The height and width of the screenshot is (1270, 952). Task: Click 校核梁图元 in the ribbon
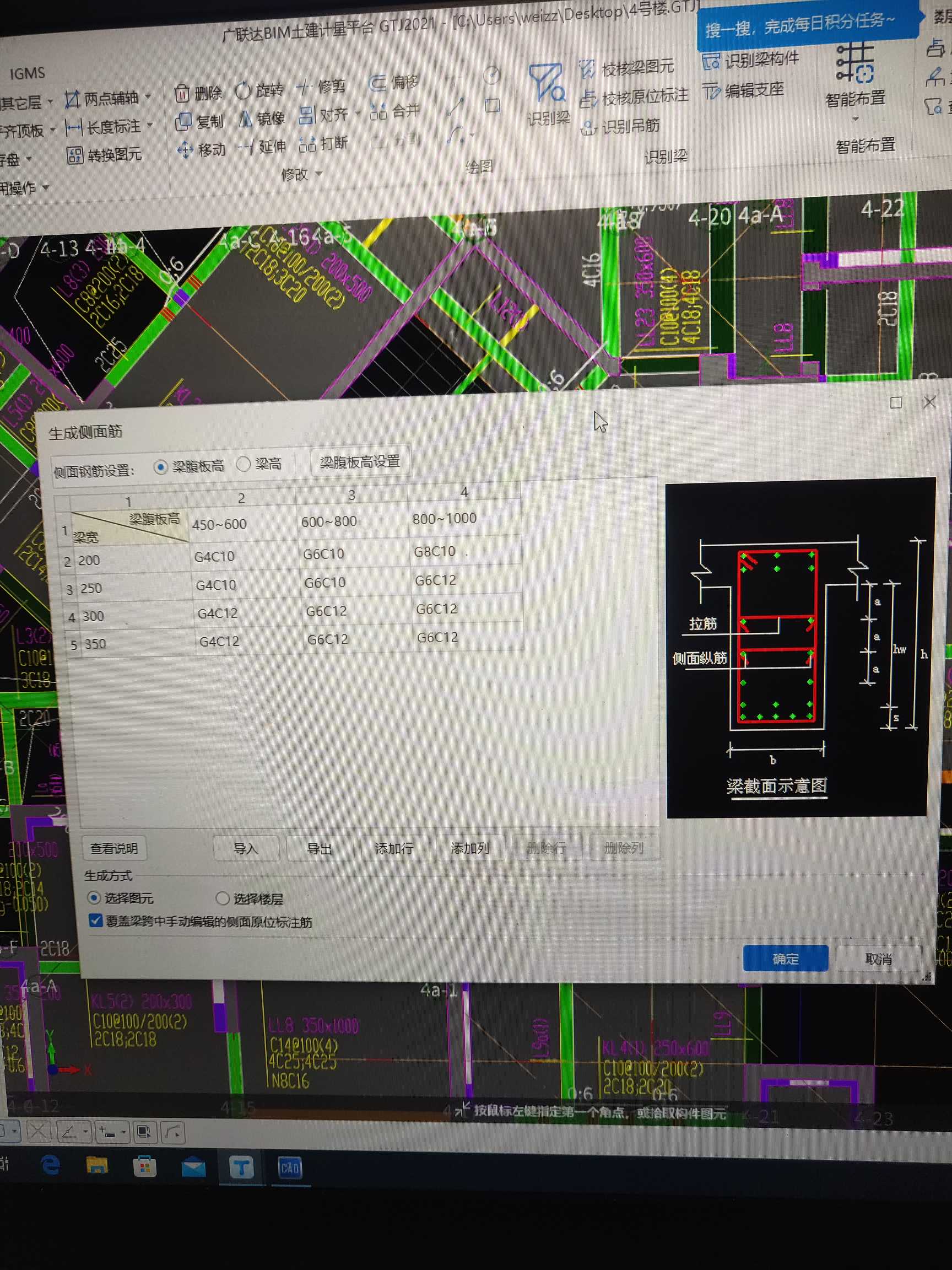point(626,68)
